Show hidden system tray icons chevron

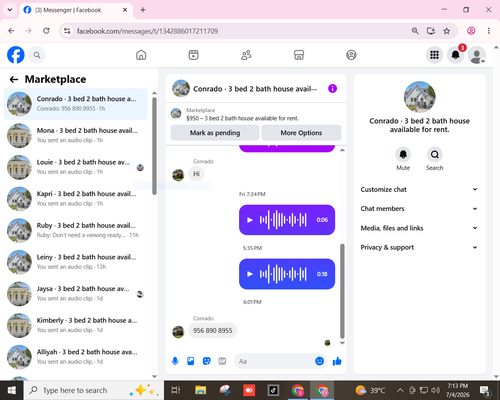(400, 390)
